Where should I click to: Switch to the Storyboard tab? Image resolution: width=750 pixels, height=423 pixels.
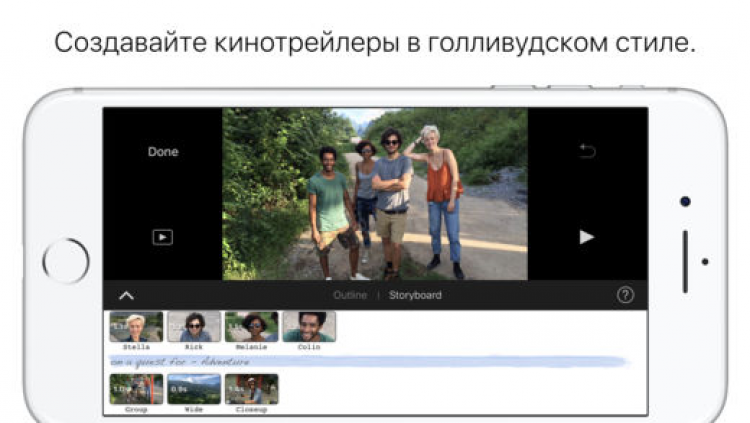coord(415,295)
